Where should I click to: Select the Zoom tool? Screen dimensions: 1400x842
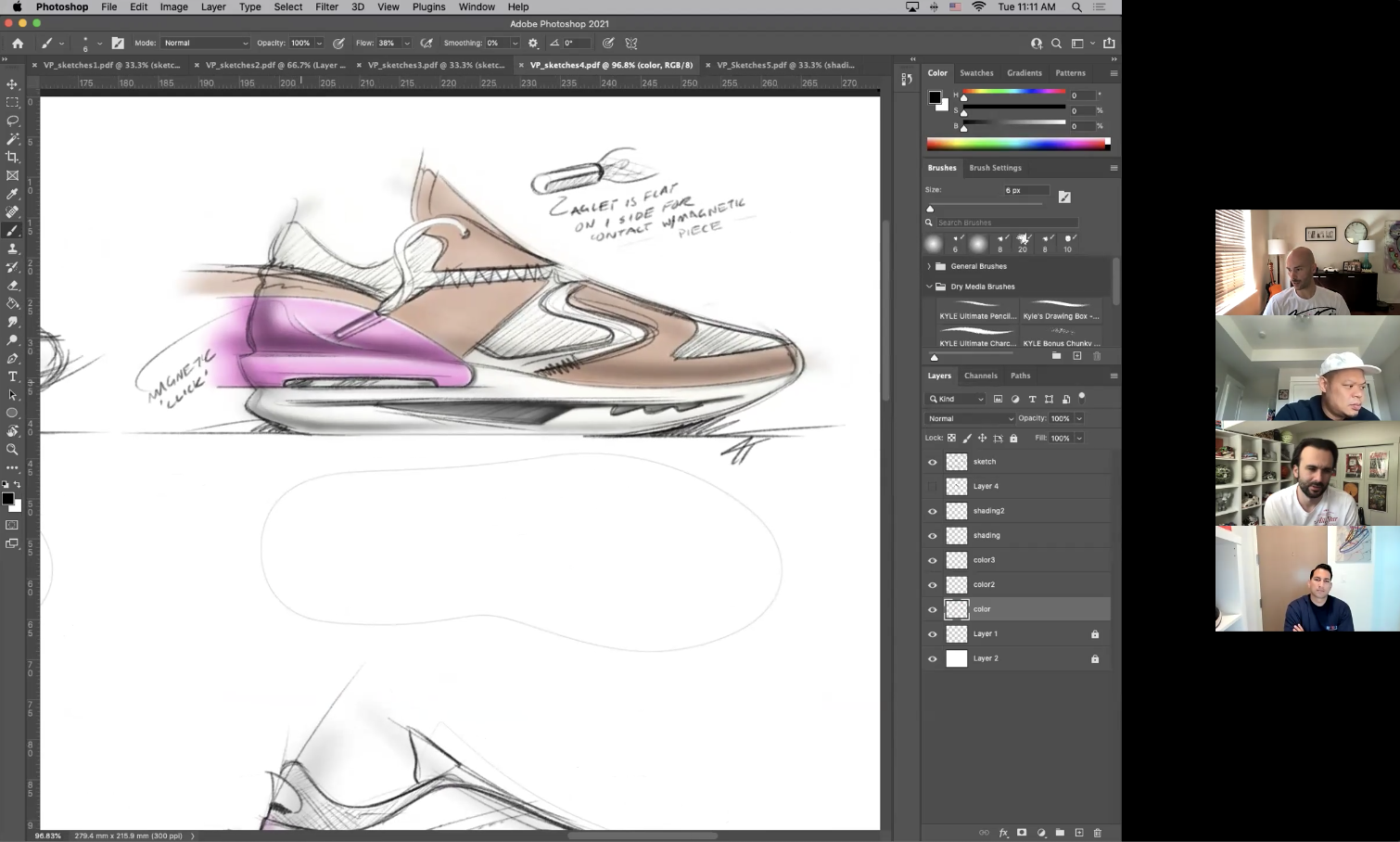12,450
